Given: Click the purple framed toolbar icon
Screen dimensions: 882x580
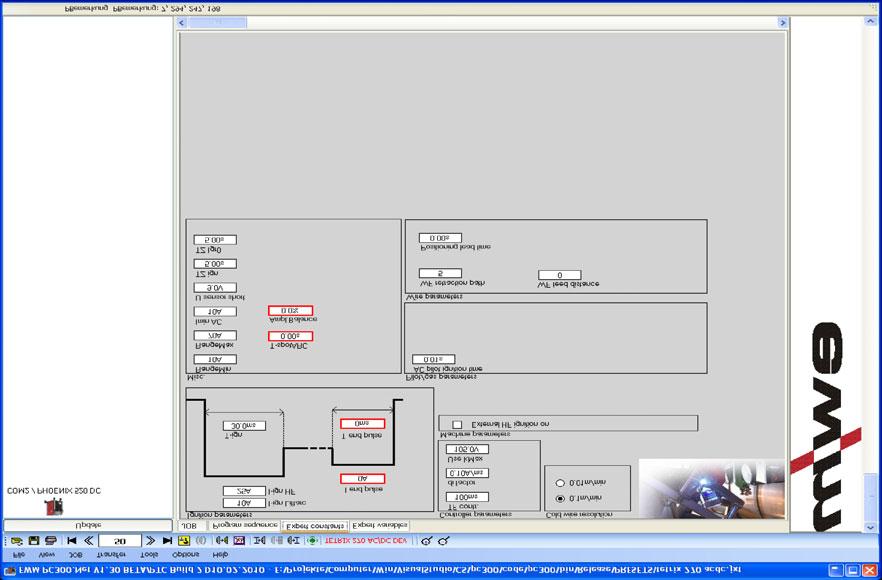Looking at the screenshot, I should 239,541.
